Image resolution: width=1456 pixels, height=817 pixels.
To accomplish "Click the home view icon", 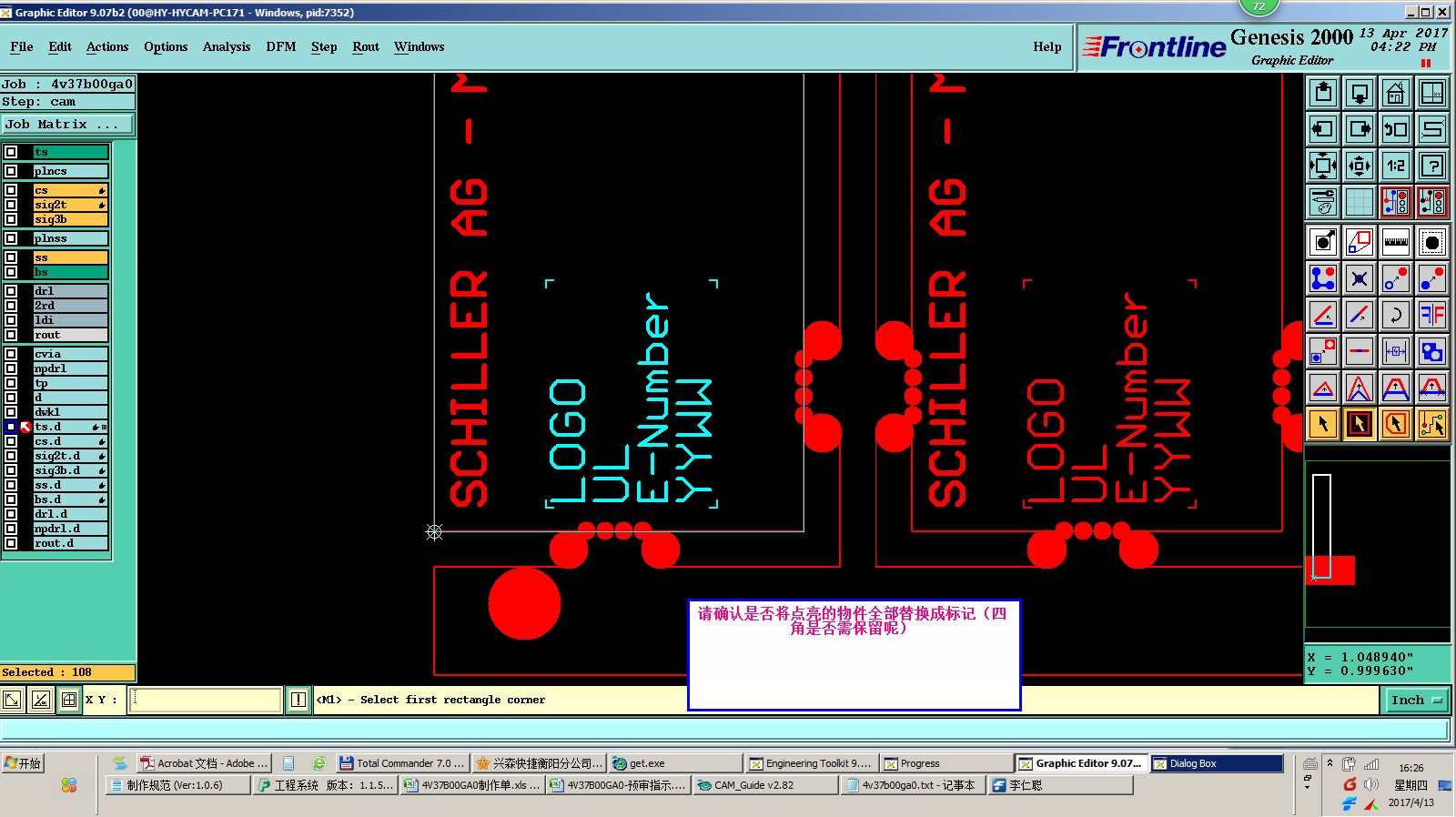I will coord(1395,93).
